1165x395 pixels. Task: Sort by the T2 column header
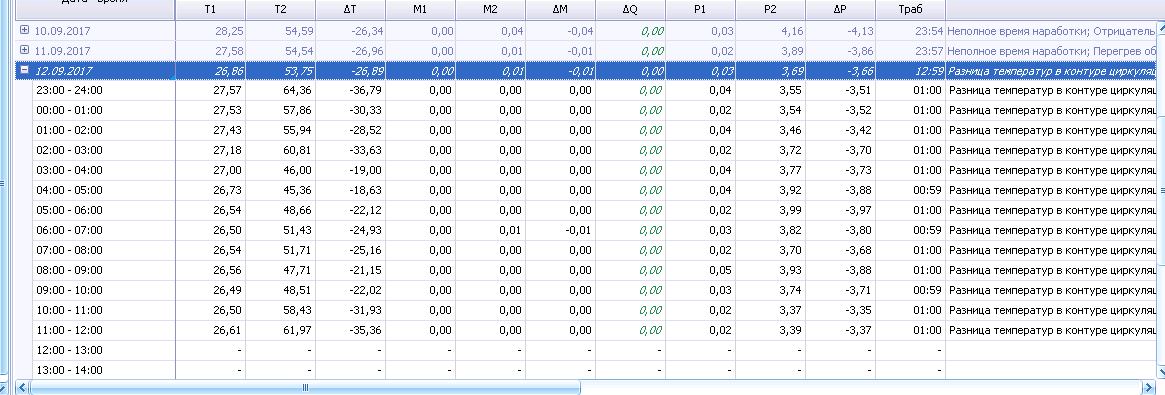coord(280,10)
